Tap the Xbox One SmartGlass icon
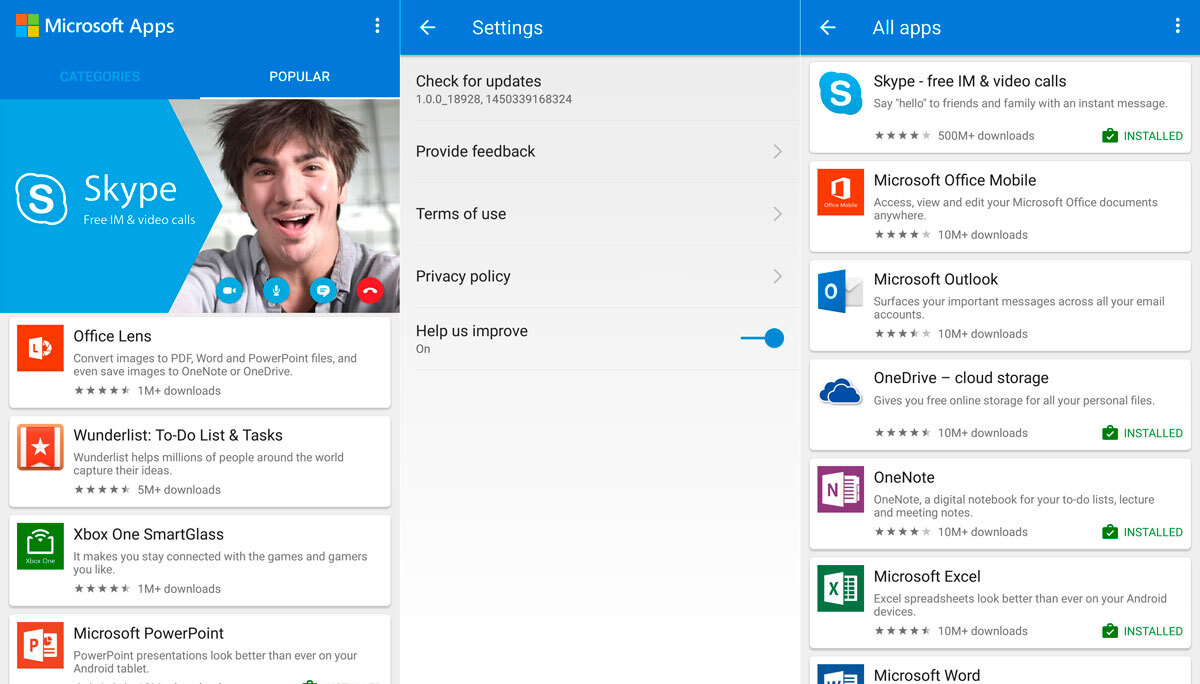This screenshot has height=684, width=1200. coord(40,546)
